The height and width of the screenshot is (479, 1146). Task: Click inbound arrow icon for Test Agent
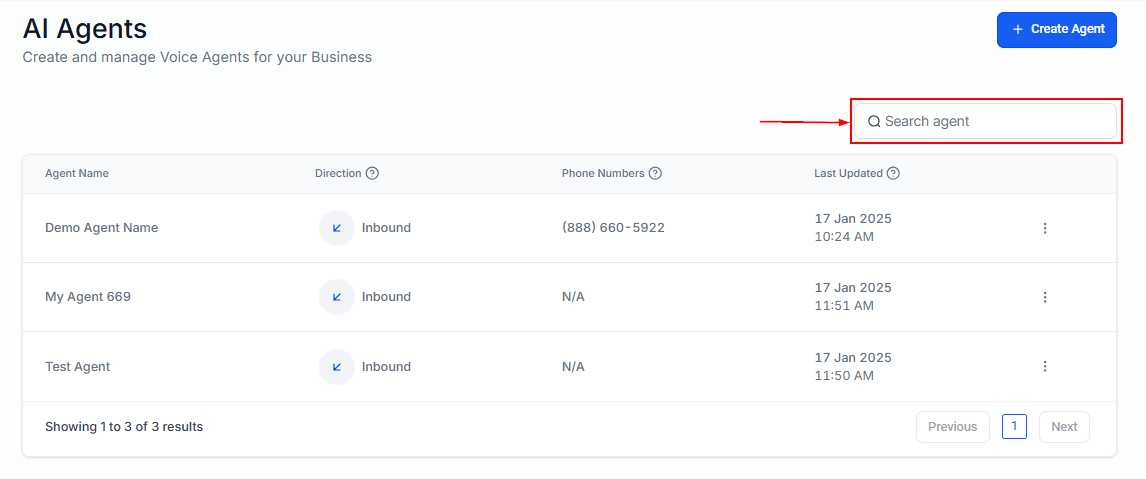coord(337,366)
